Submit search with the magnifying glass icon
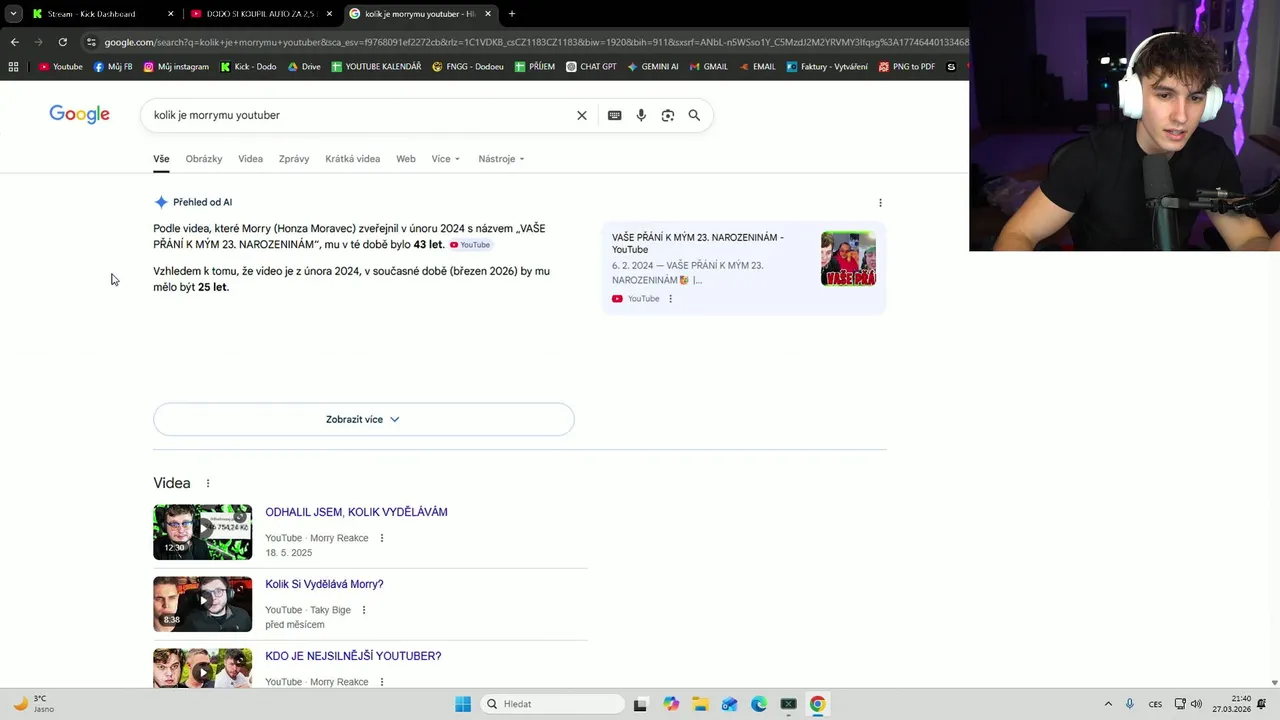The width and height of the screenshot is (1280, 720). pyautogui.click(x=694, y=115)
